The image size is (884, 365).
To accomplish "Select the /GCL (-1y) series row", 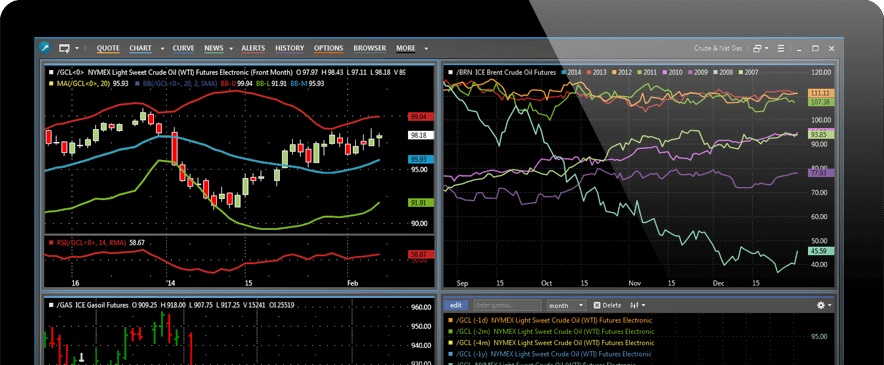I will pyautogui.click(x=550, y=354).
